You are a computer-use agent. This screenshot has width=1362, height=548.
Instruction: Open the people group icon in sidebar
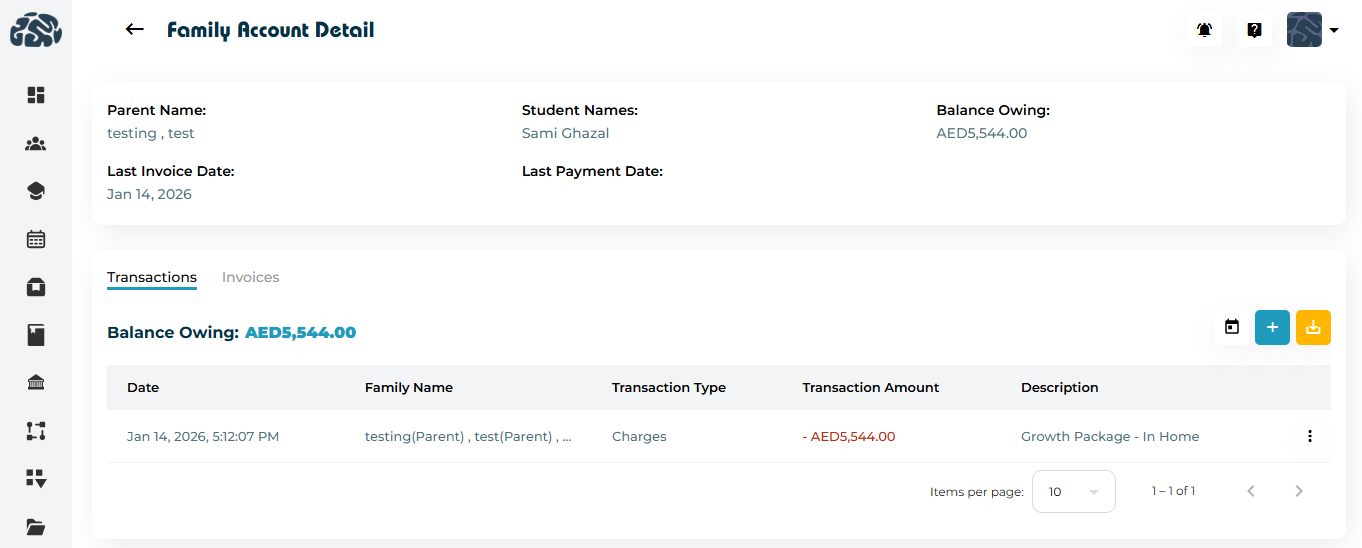[36, 144]
